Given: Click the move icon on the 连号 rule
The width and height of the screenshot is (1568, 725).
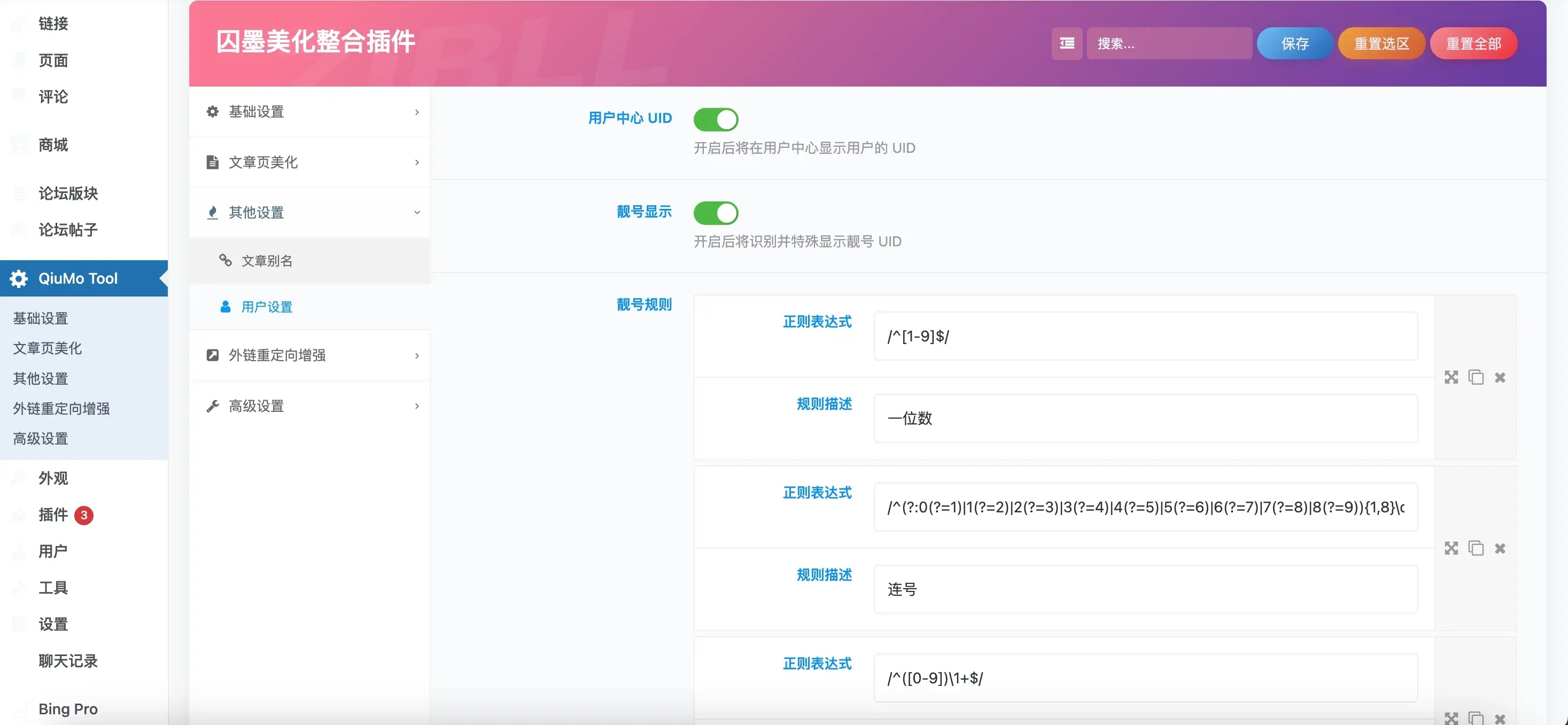Looking at the screenshot, I should [1451, 549].
